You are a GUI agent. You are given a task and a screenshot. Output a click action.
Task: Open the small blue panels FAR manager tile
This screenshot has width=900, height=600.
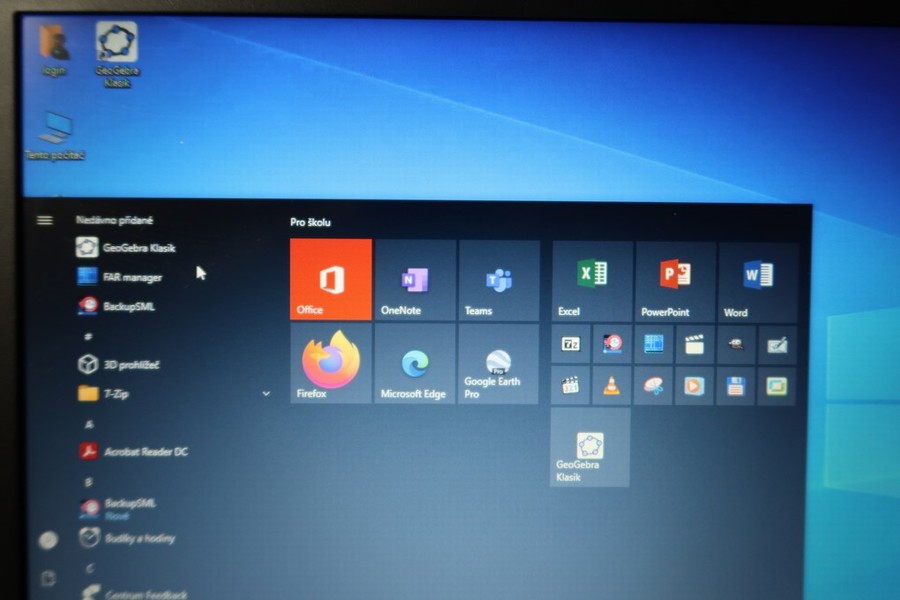click(x=654, y=344)
